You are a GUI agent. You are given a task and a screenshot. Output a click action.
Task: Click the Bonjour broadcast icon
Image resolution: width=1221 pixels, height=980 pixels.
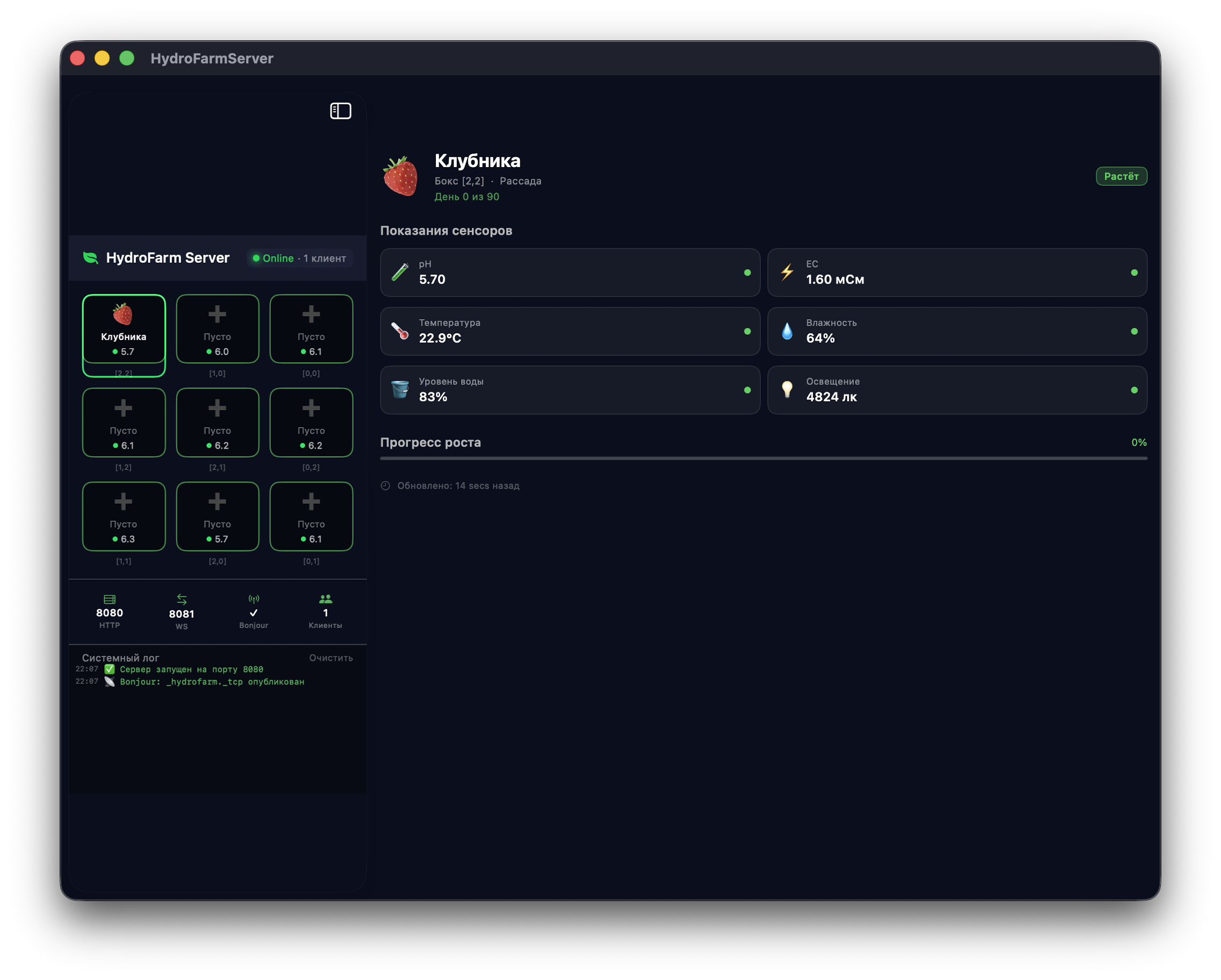tap(254, 599)
